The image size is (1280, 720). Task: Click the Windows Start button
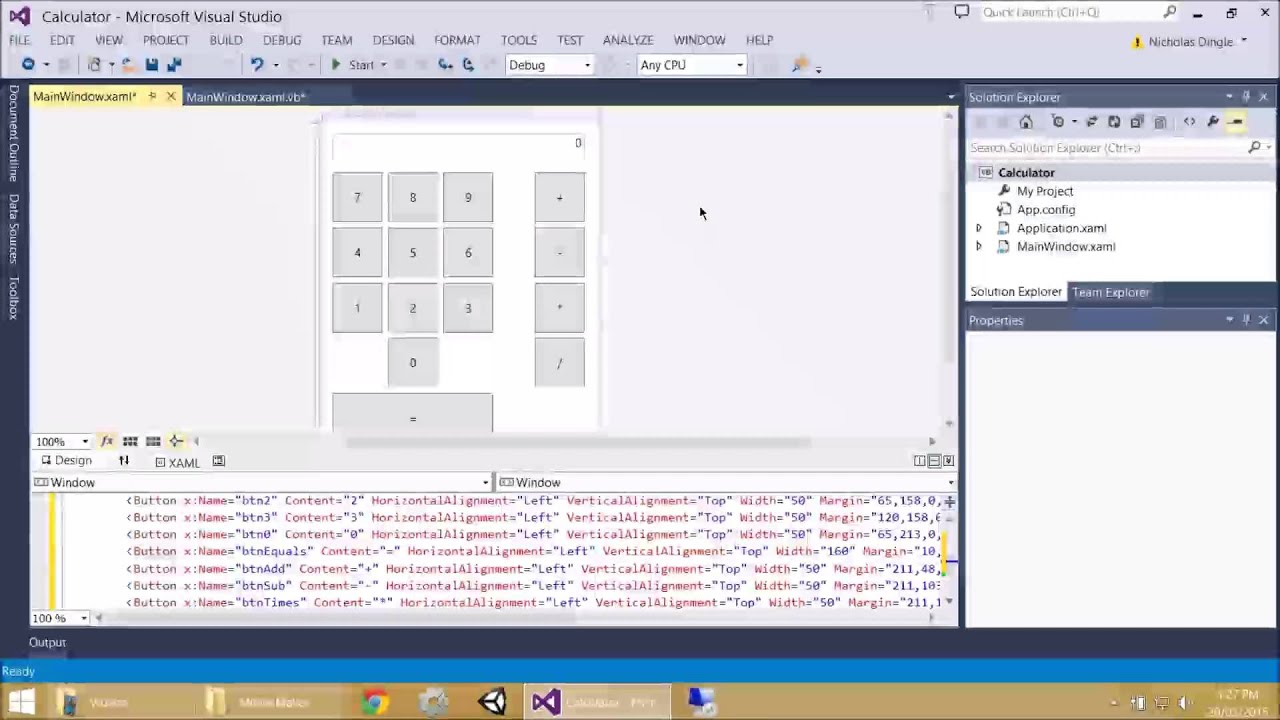[x=21, y=702]
